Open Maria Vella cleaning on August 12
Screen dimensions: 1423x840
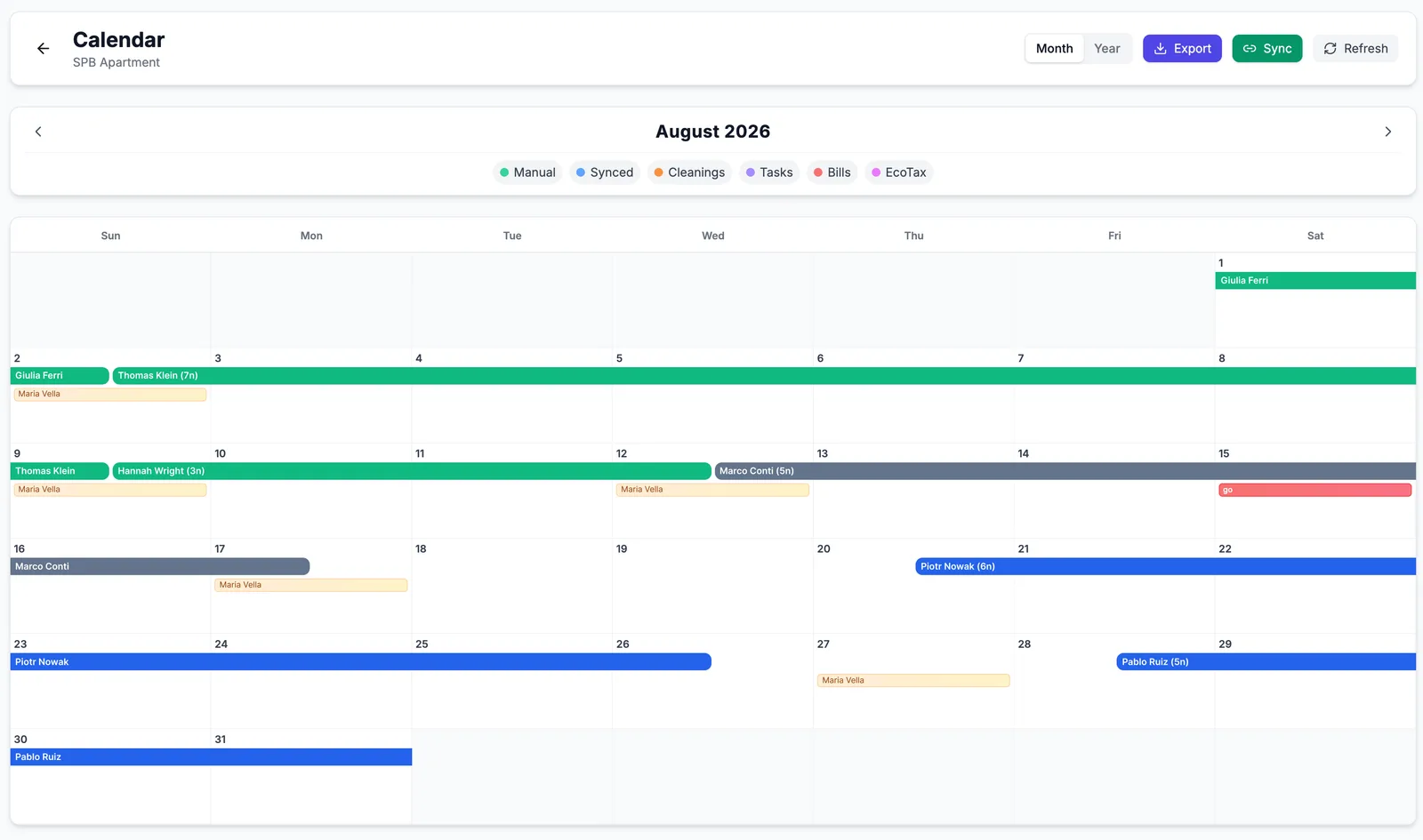tap(712, 490)
